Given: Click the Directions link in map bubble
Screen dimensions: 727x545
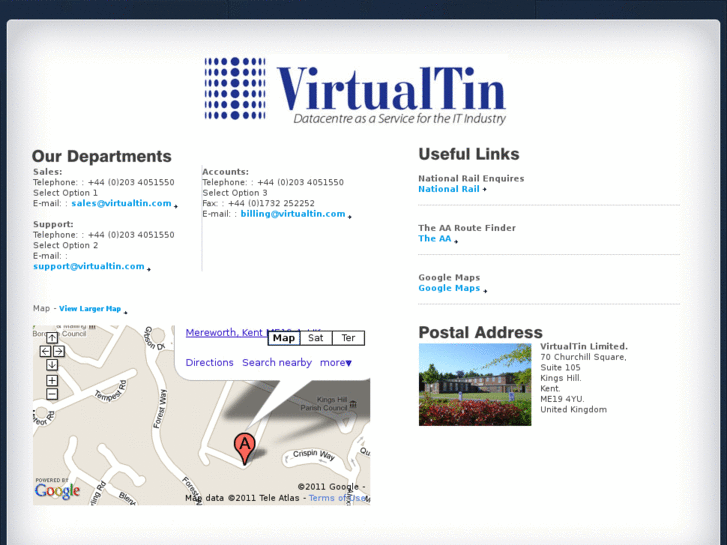Looking at the screenshot, I should tap(210, 363).
